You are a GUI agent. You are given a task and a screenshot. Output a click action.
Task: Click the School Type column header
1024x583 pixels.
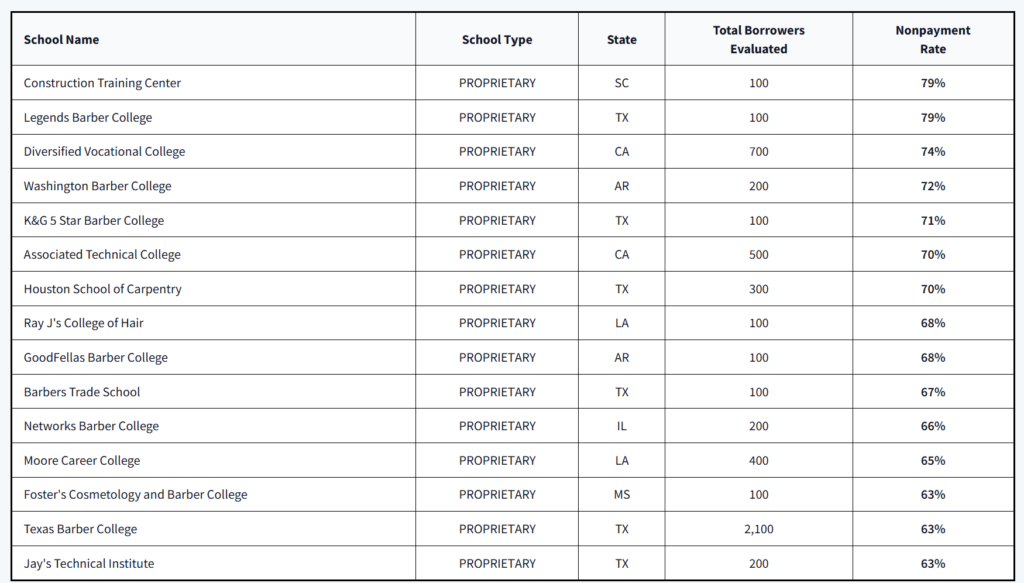[497, 39]
